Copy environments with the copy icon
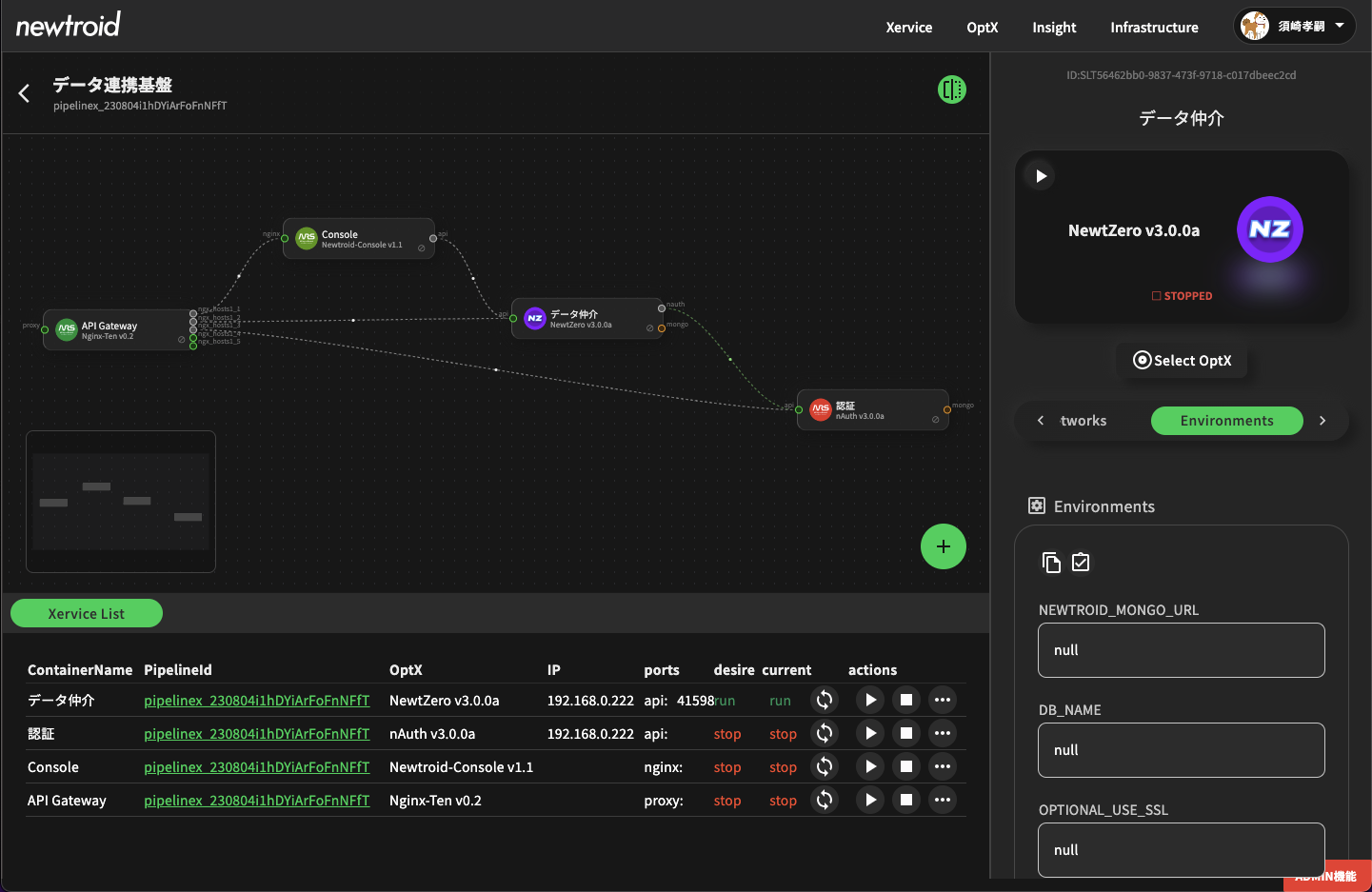The width and height of the screenshot is (1372, 892). (x=1051, y=563)
